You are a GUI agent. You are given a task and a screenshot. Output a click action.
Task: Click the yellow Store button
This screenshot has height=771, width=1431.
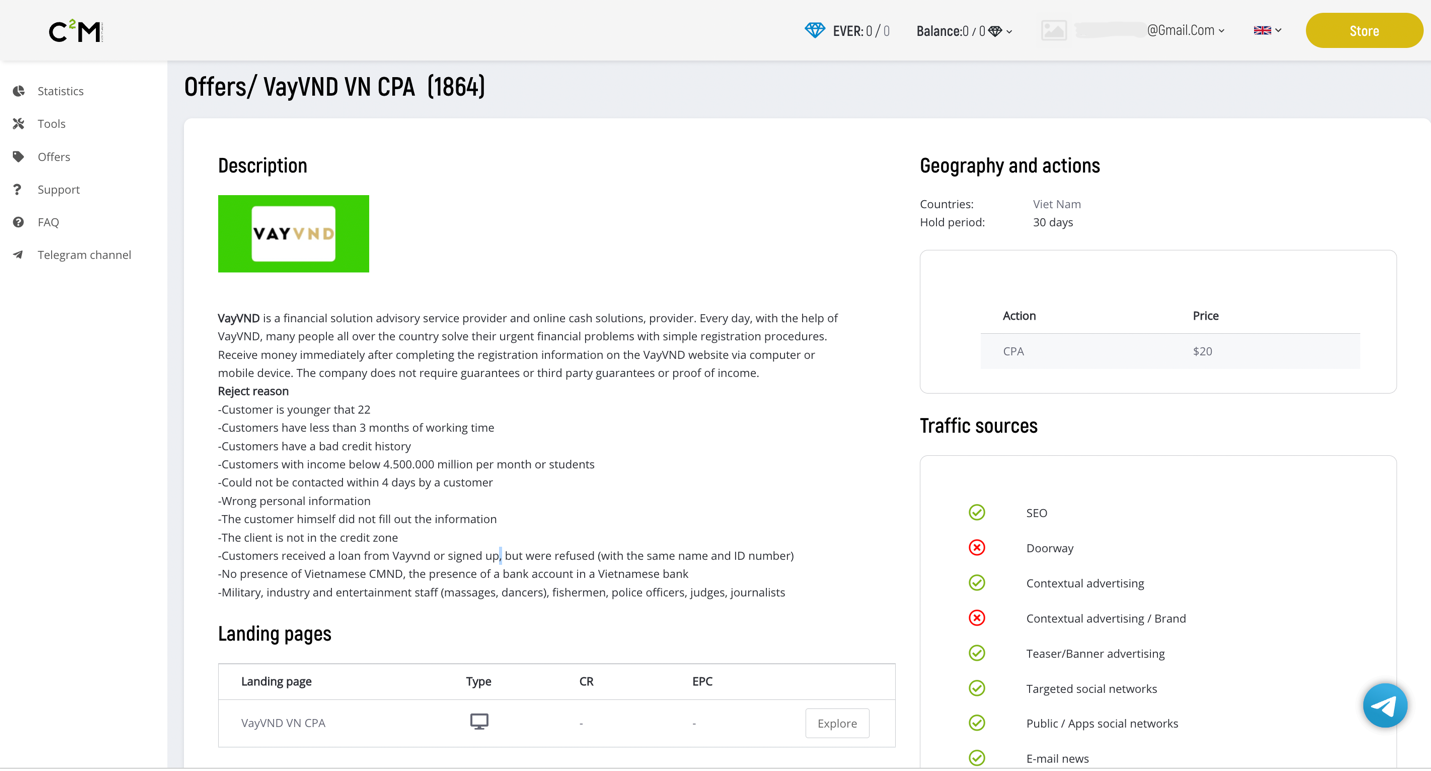1364,31
